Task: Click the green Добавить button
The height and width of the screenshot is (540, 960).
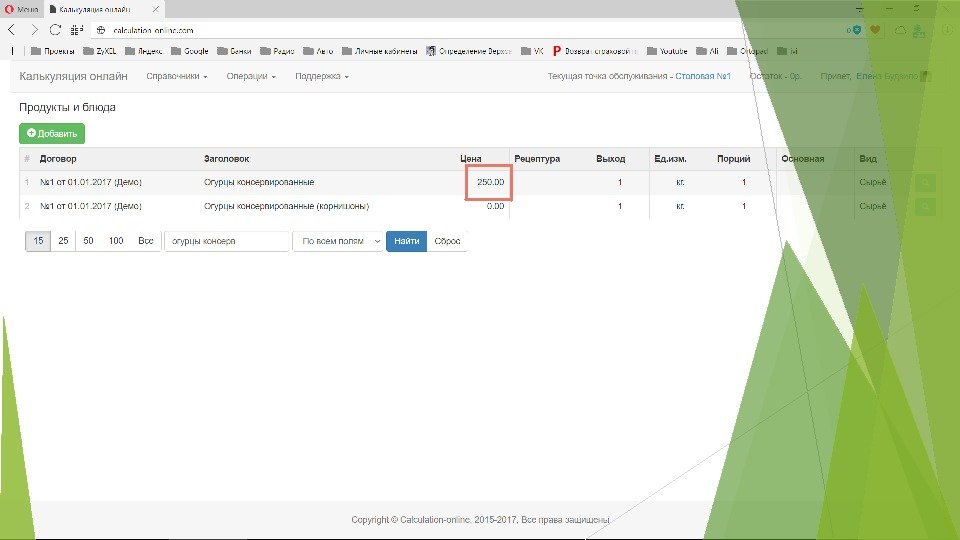Action: click(52, 133)
